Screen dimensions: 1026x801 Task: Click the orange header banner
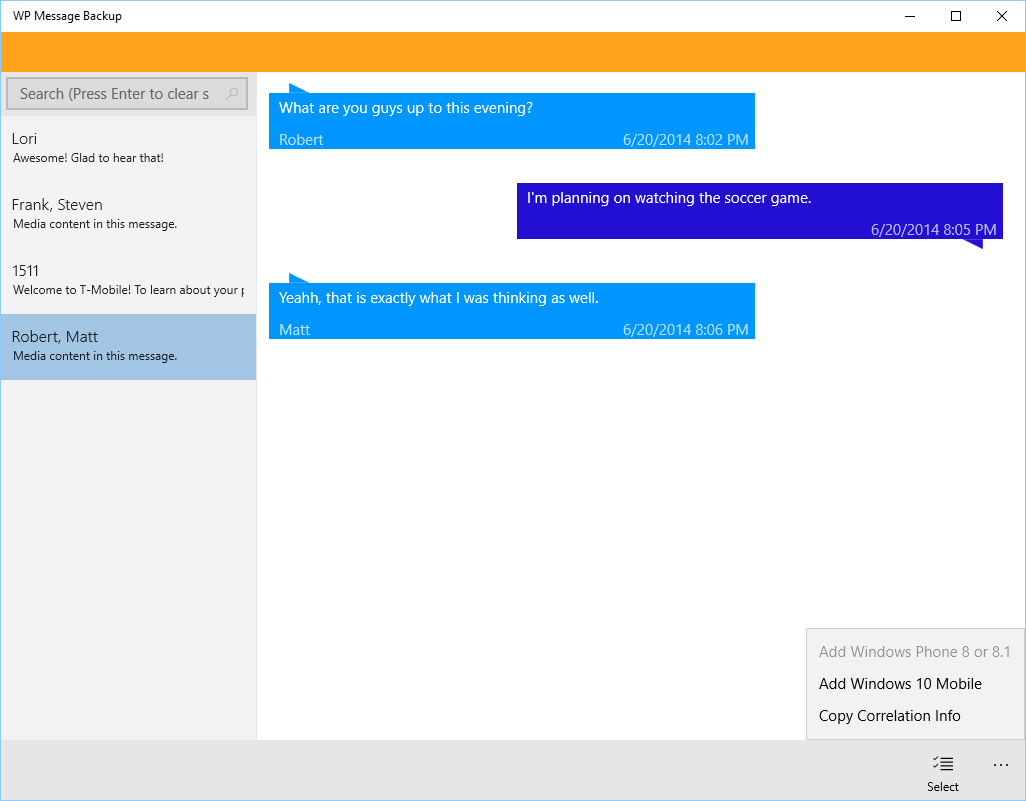(513, 48)
